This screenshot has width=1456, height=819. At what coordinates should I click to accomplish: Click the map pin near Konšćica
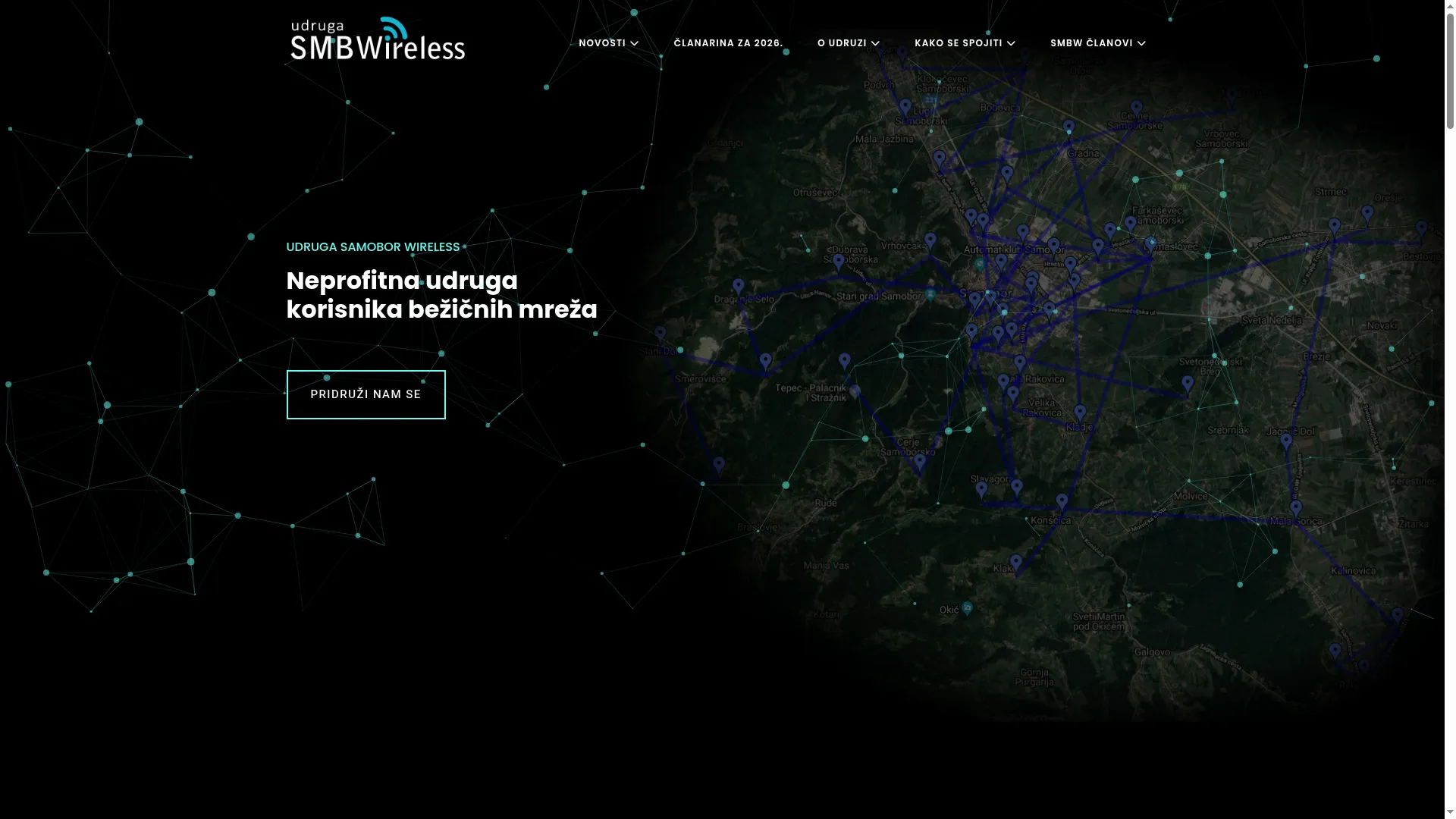tap(1062, 503)
